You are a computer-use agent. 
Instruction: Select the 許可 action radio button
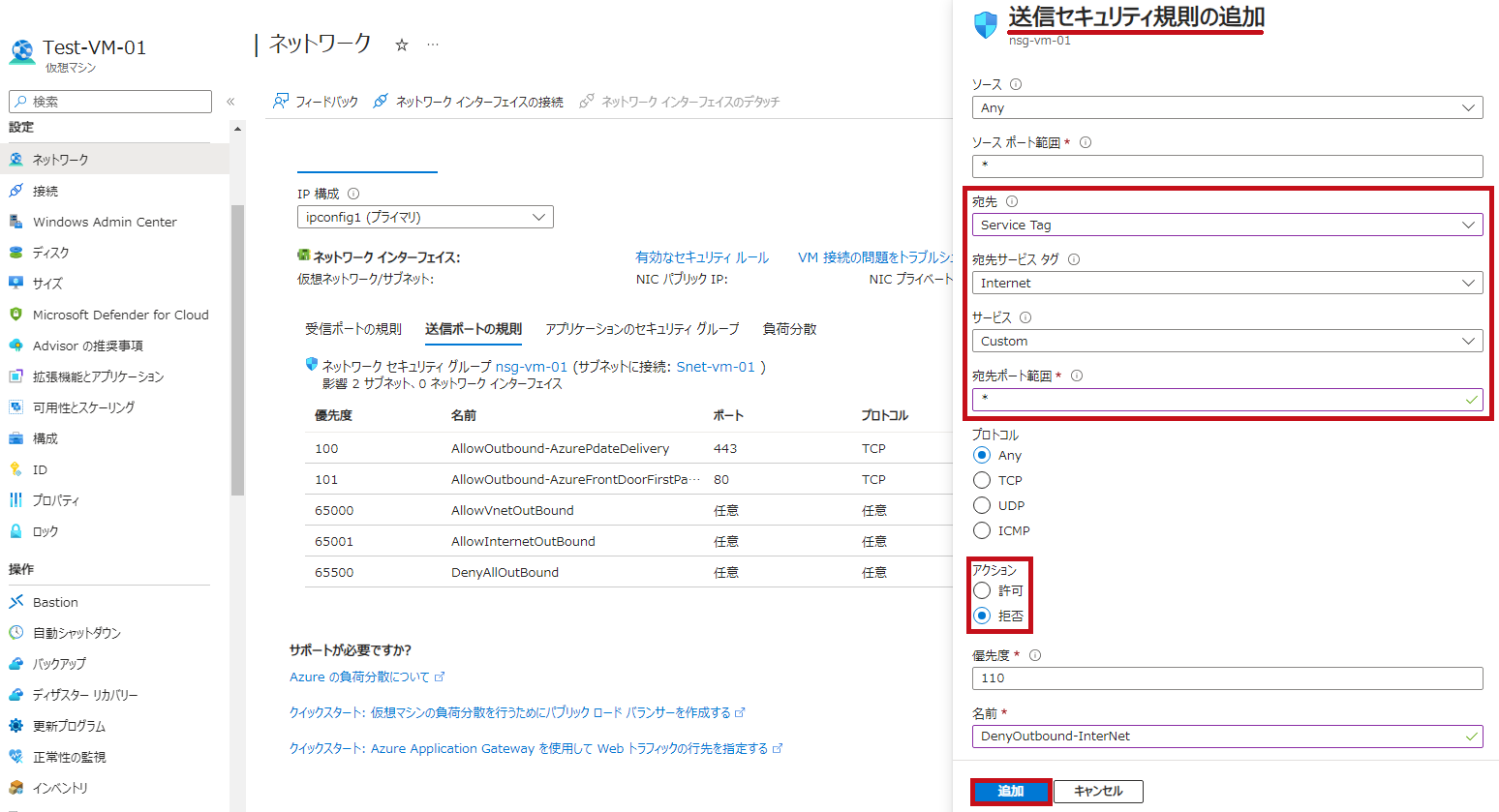coord(982,590)
